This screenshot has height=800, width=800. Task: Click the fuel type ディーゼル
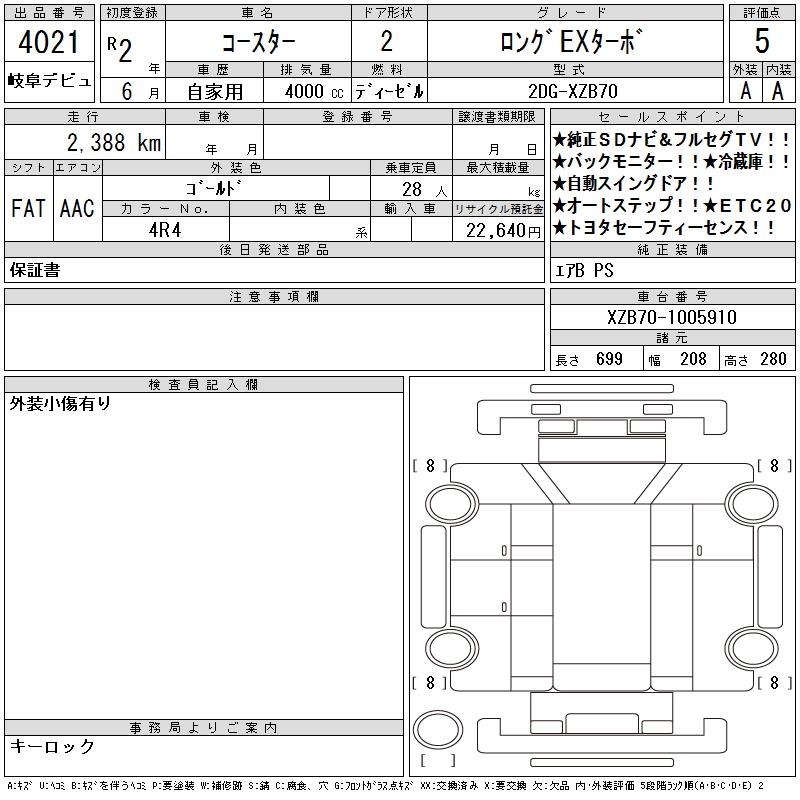[389, 92]
